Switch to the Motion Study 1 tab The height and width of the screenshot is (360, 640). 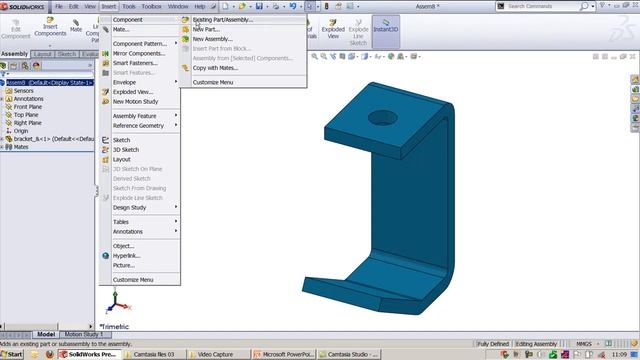tap(84, 334)
